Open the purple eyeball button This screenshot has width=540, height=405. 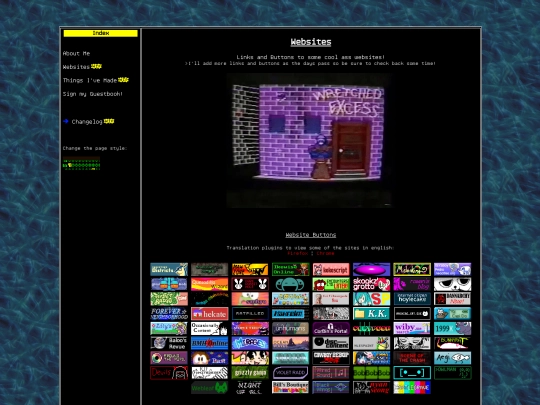[x=169, y=358]
